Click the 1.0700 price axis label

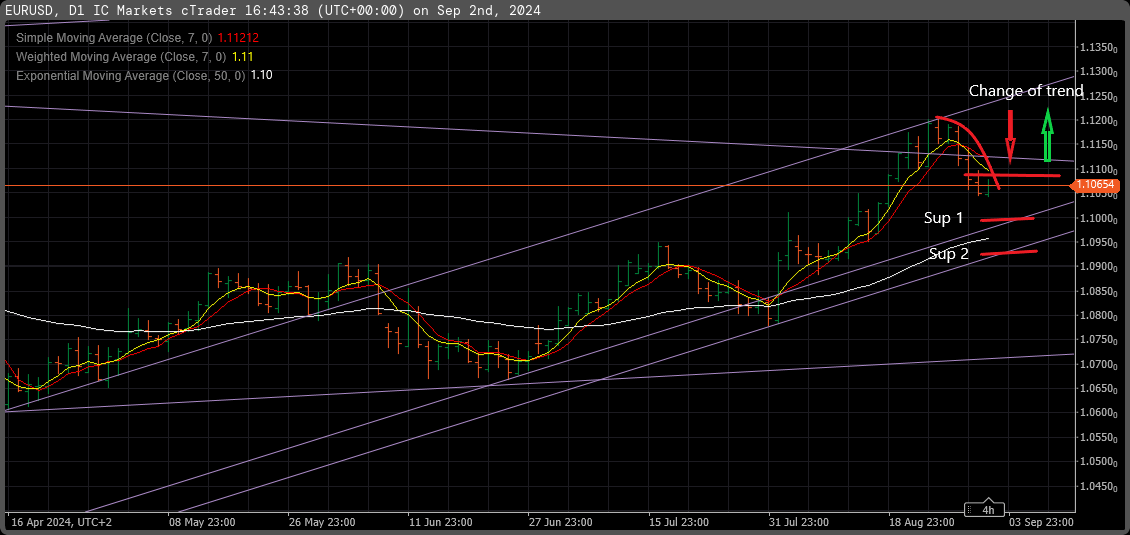pos(1097,364)
